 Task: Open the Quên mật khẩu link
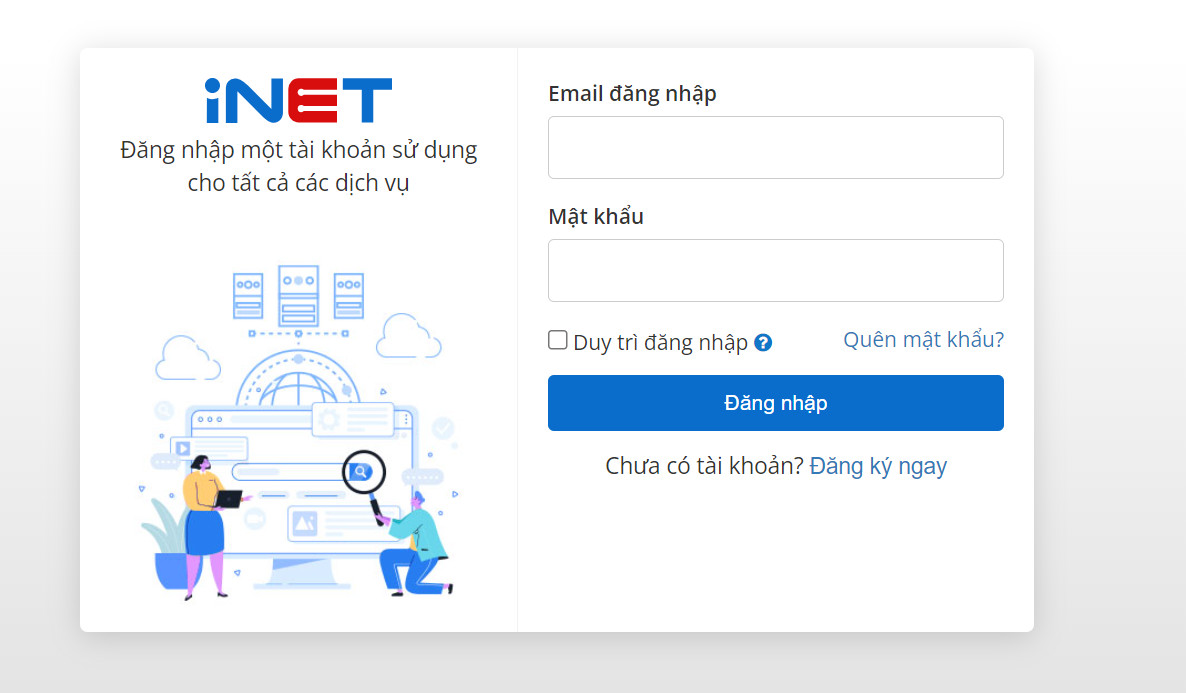click(922, 339)
